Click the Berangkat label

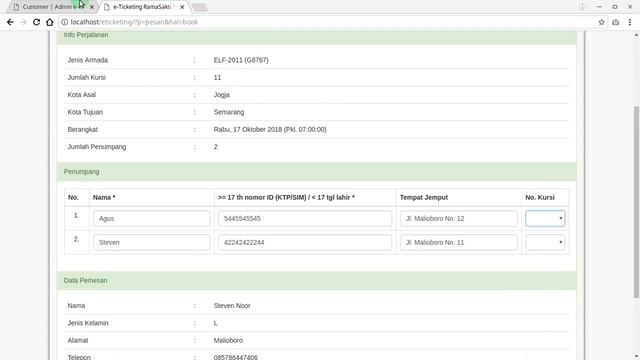[82, 129]
